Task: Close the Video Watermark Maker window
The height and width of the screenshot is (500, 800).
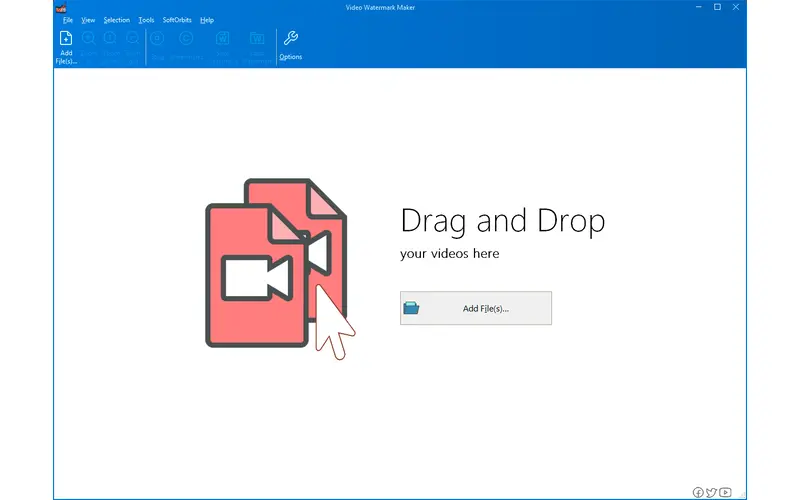Action: click(x=736, y=7)
